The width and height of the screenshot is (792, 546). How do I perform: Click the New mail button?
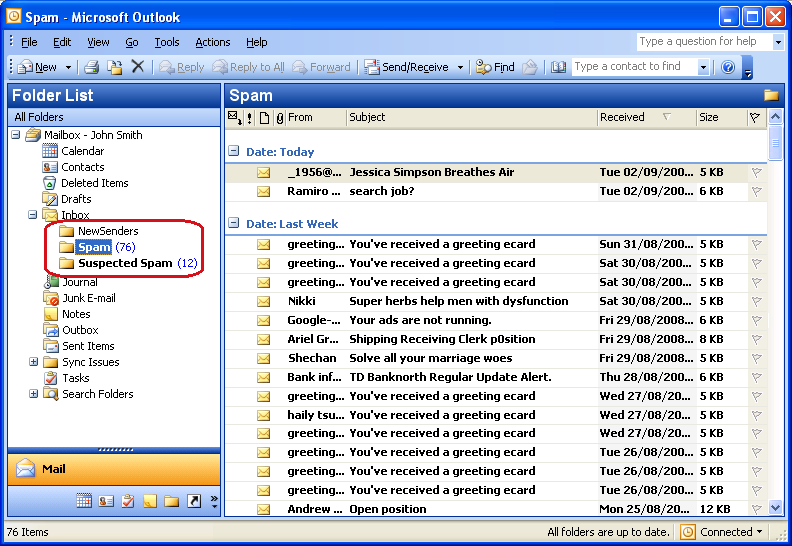[38, 67]
